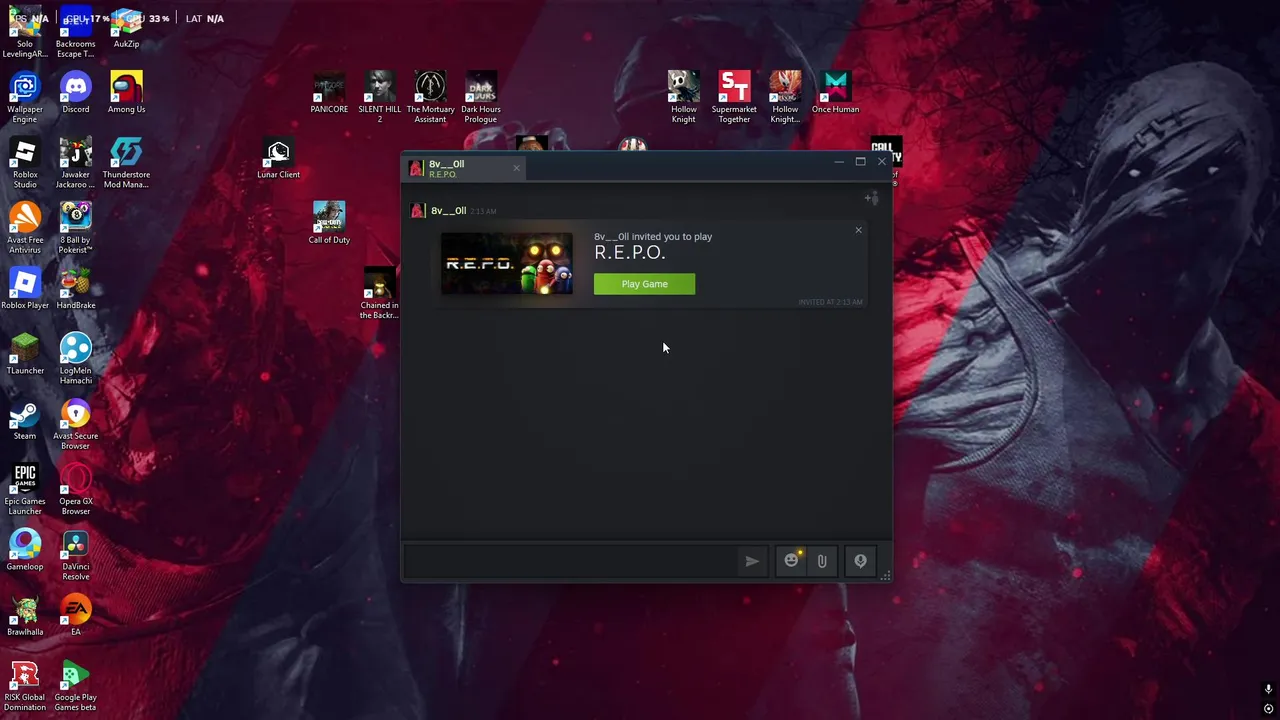This screenshot has height=720, width=1280.
Task: Select the Avast Free Antivirus icon
Action: point(25,228)
